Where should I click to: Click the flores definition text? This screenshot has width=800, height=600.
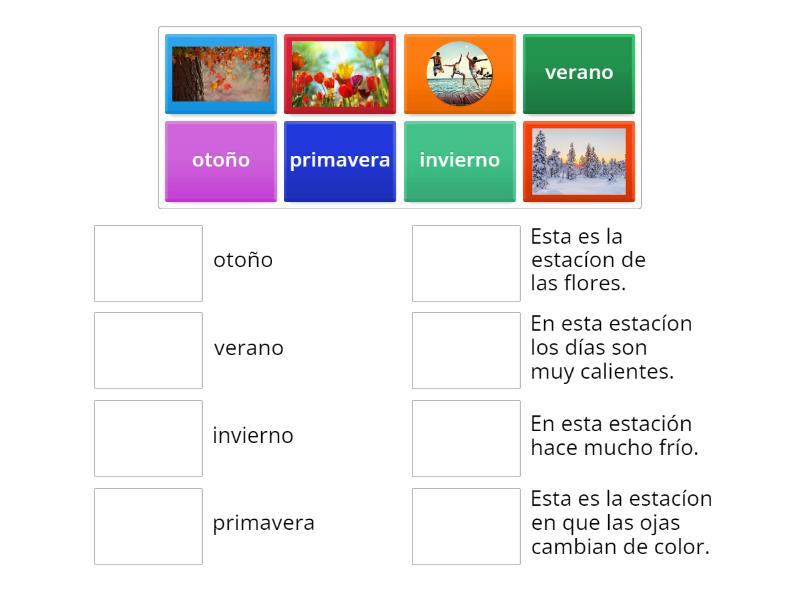point(580,260)
